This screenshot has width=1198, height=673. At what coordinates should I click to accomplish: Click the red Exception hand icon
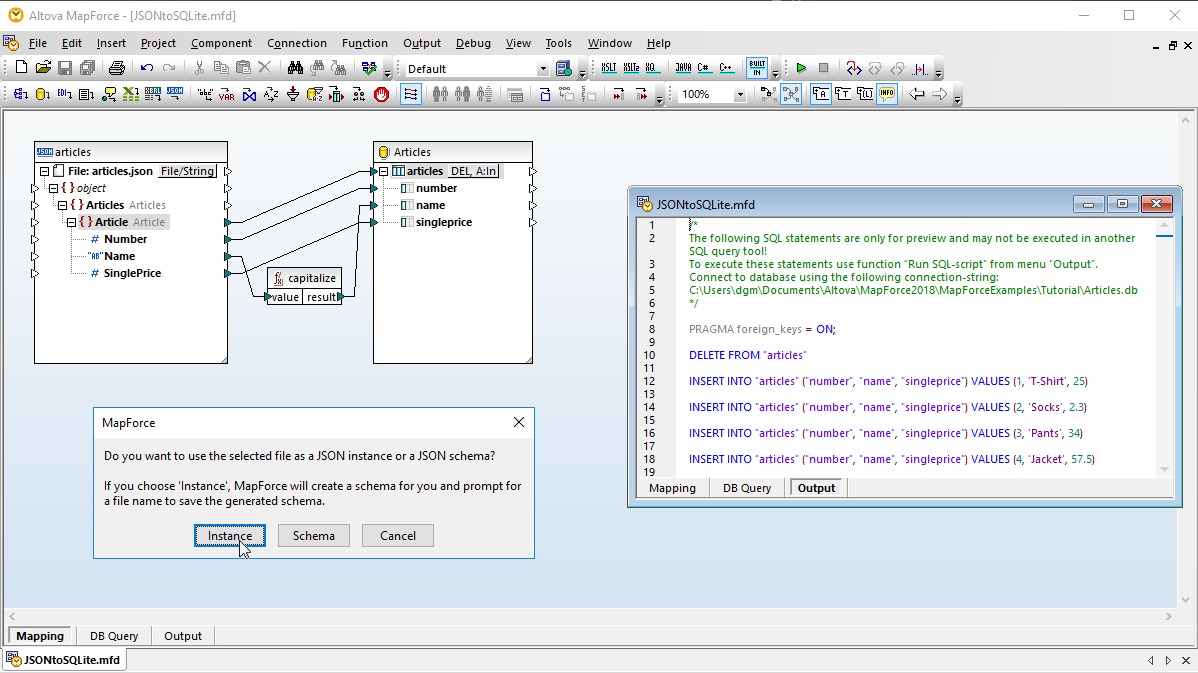point(381,94)
